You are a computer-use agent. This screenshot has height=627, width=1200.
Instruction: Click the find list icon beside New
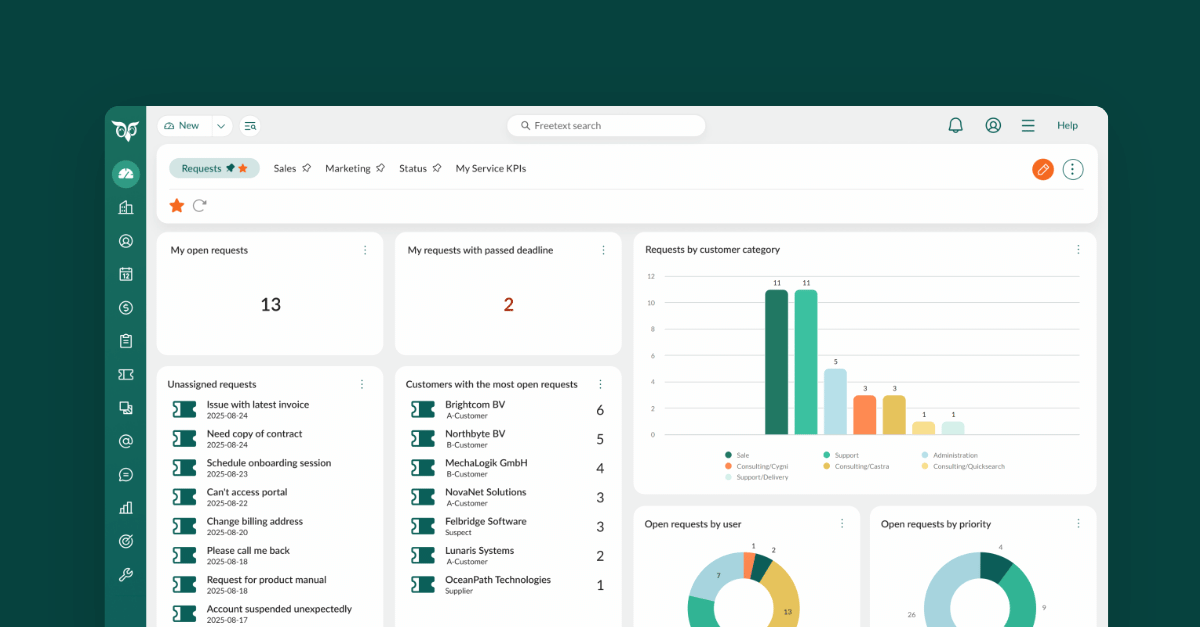click(x=250, y=126)
